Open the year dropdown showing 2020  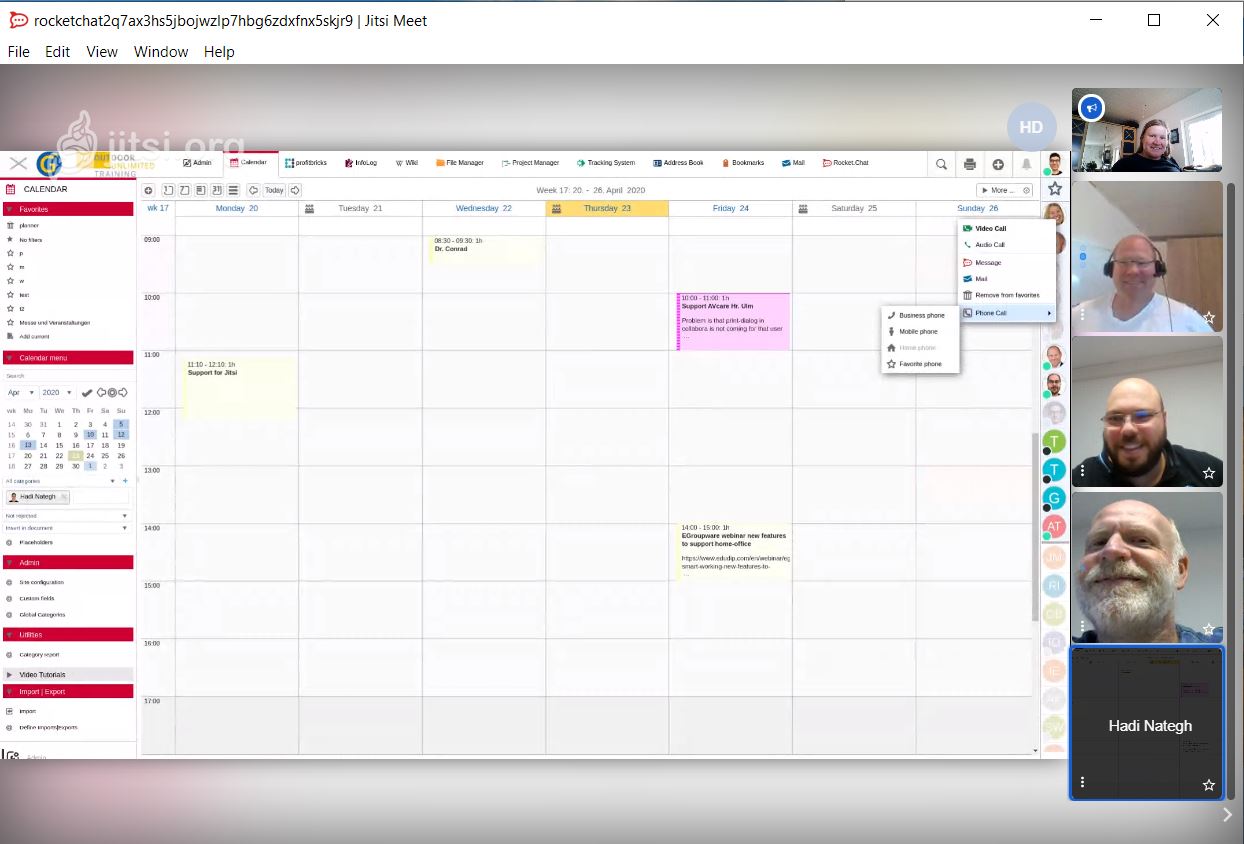point(57,393)
